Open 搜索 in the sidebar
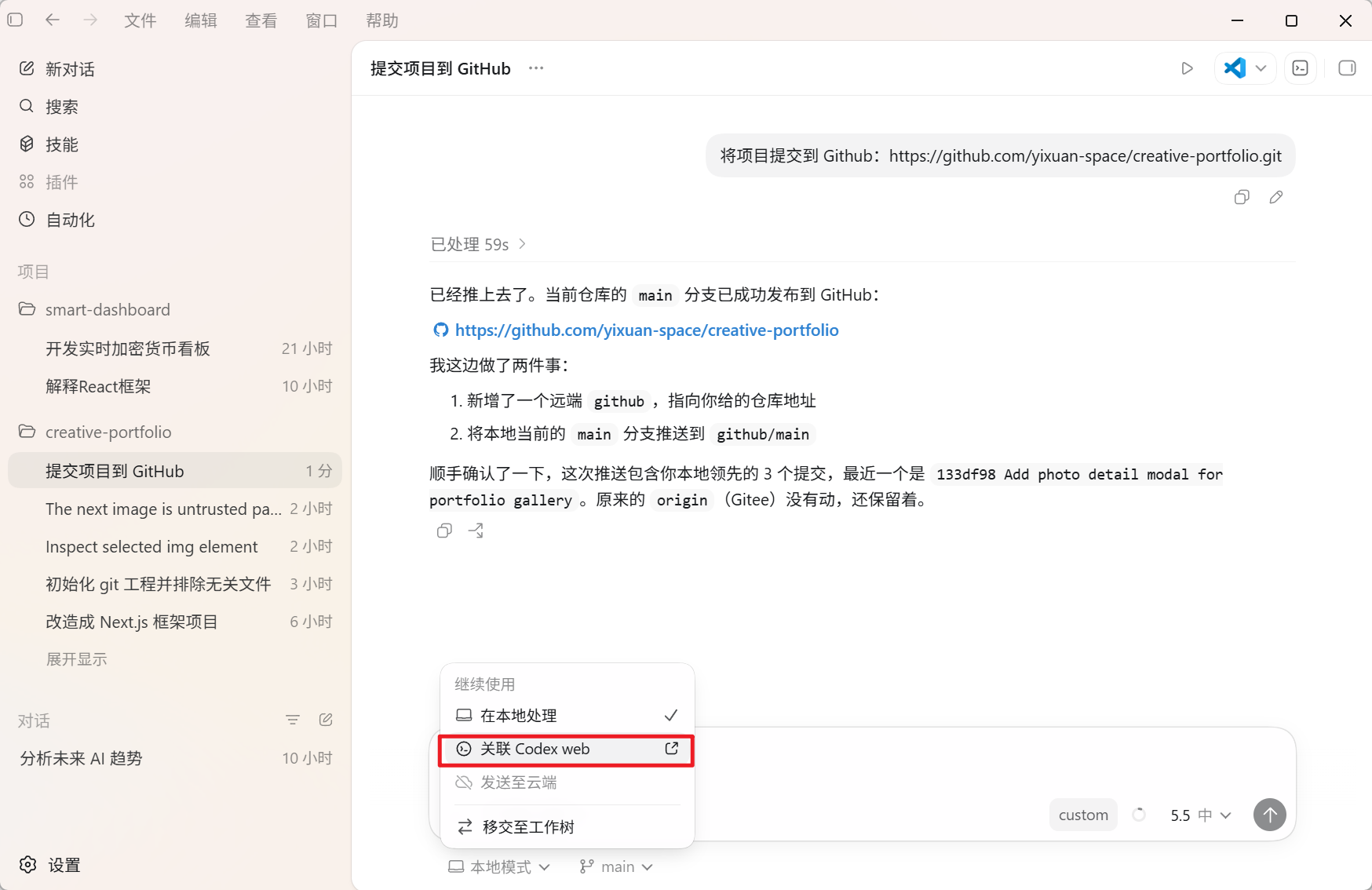 pyautogui.click(x=175, y=107)
